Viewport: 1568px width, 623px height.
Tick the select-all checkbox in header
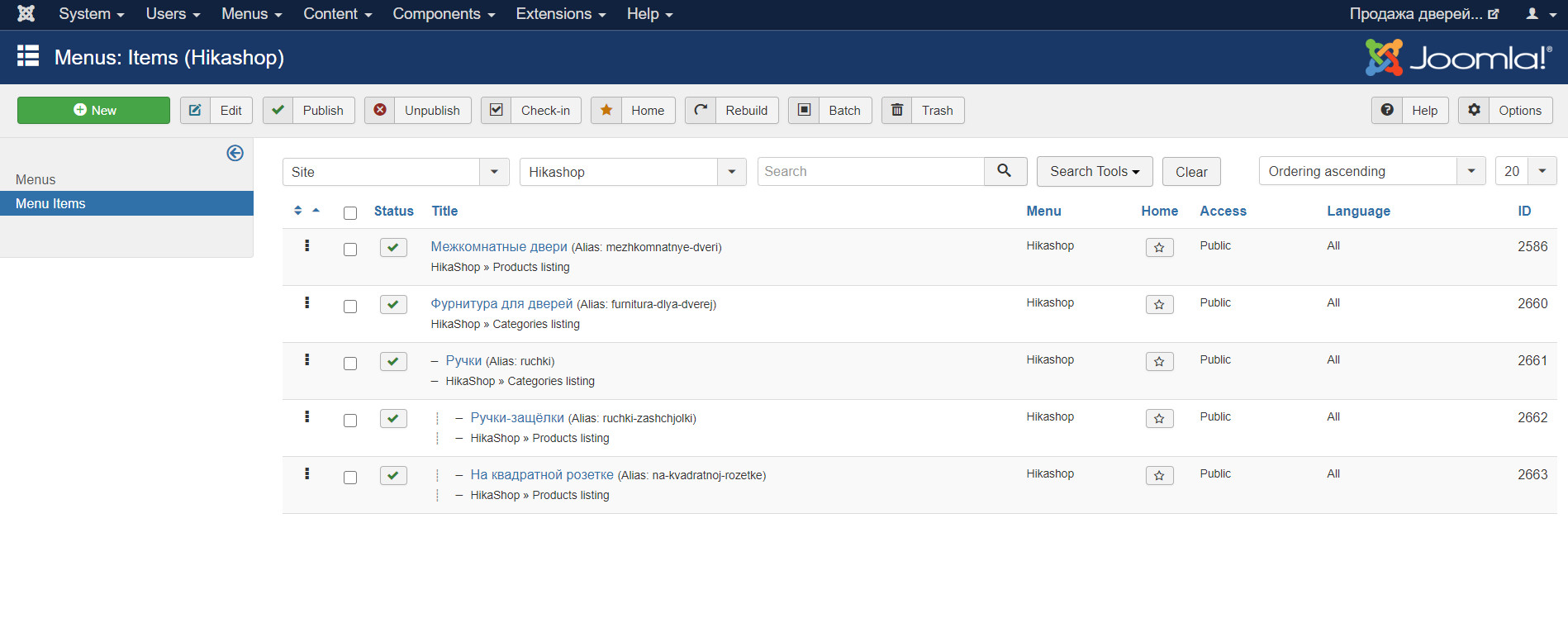tap(350, 213)
